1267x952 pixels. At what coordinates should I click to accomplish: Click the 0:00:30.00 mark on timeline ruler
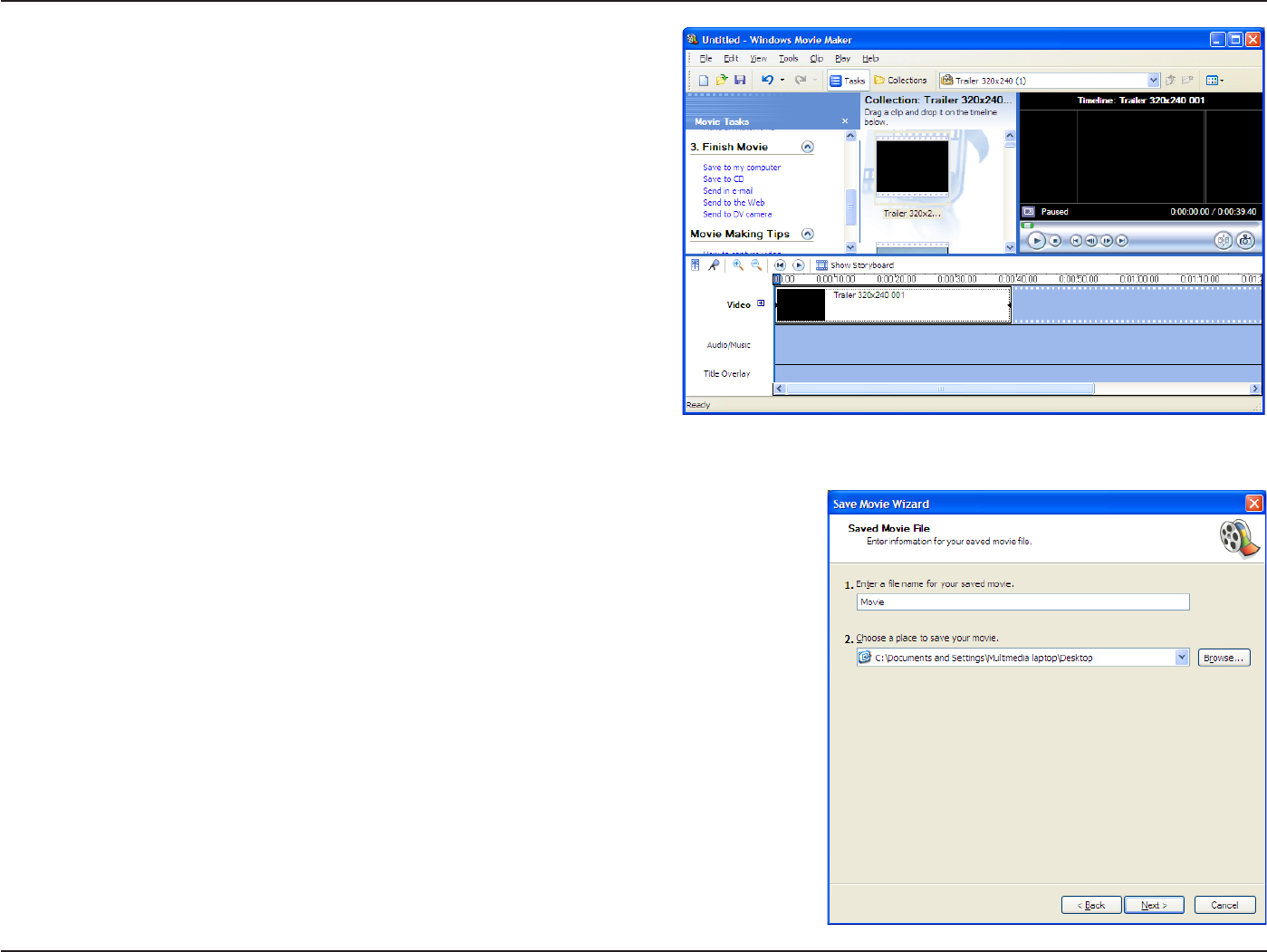coord(957,279)
